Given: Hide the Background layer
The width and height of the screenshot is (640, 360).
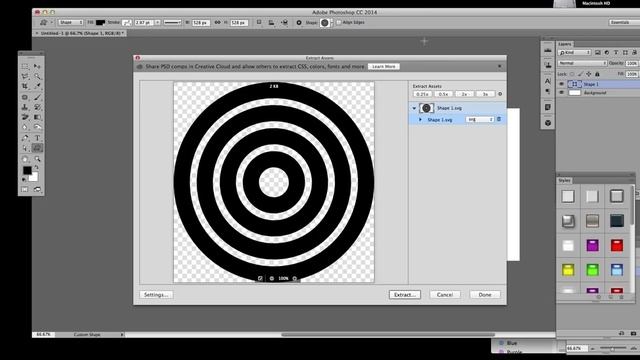Looking at the screenshot, I should pos(562,93).
